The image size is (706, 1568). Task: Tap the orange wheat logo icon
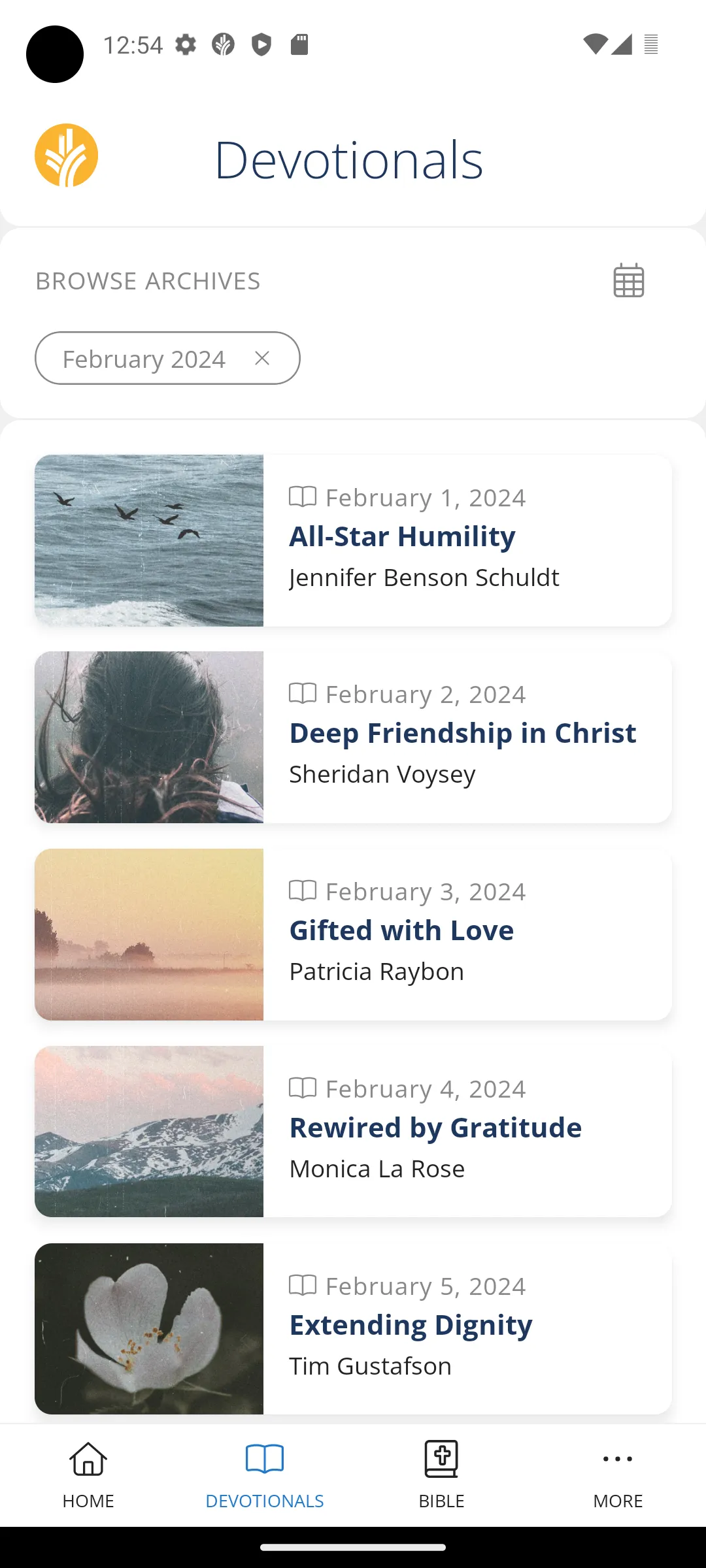[x=66, y=155]
